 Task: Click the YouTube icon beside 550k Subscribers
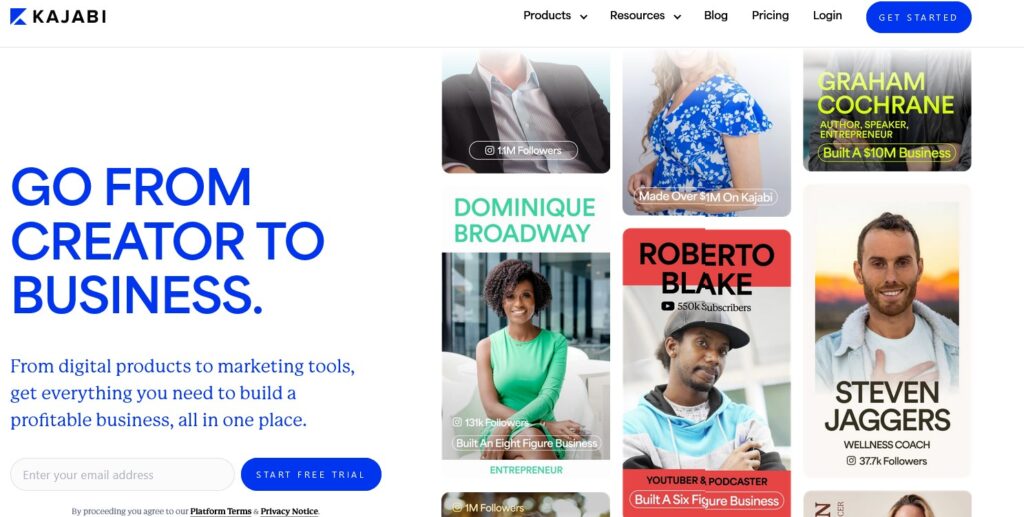click(667, 306)
